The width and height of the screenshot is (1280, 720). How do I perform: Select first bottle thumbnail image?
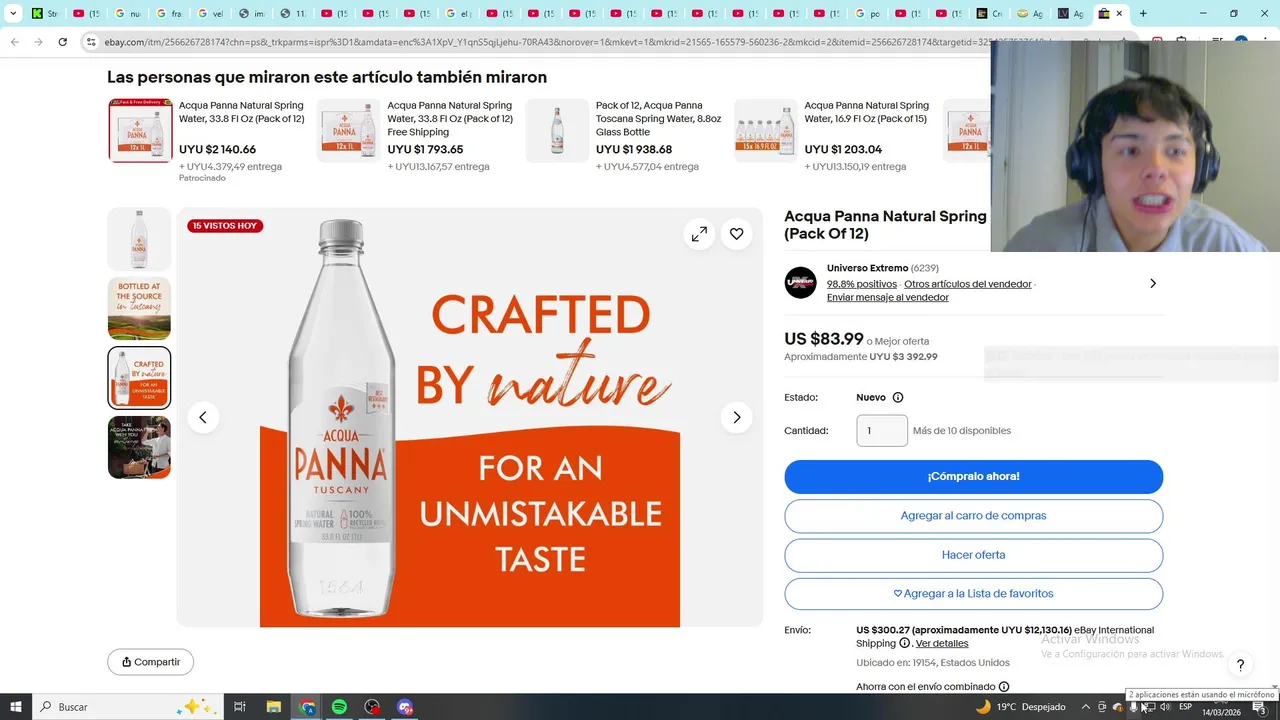click(x=139, y=239)
